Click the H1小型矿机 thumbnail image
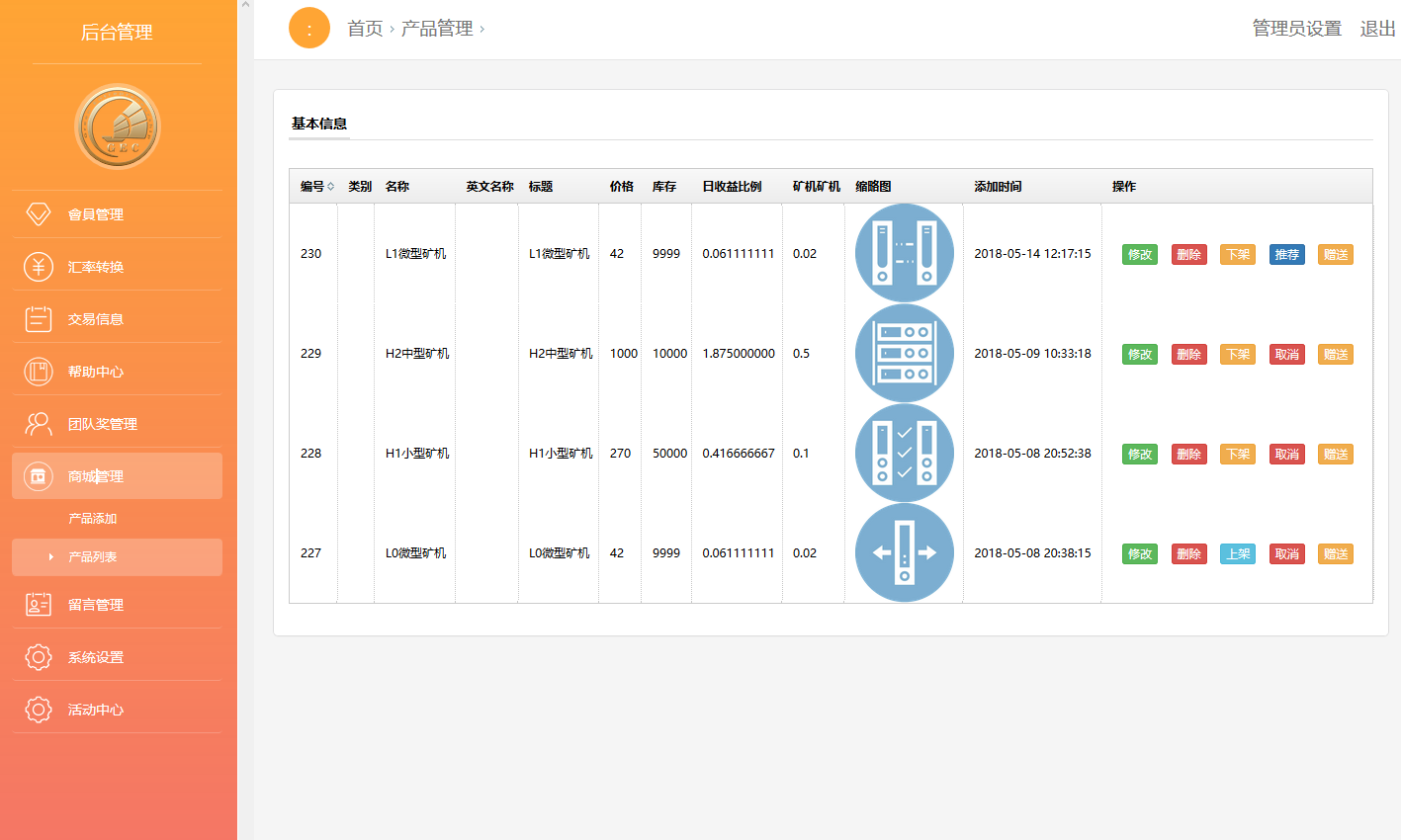 click(904, 454)
